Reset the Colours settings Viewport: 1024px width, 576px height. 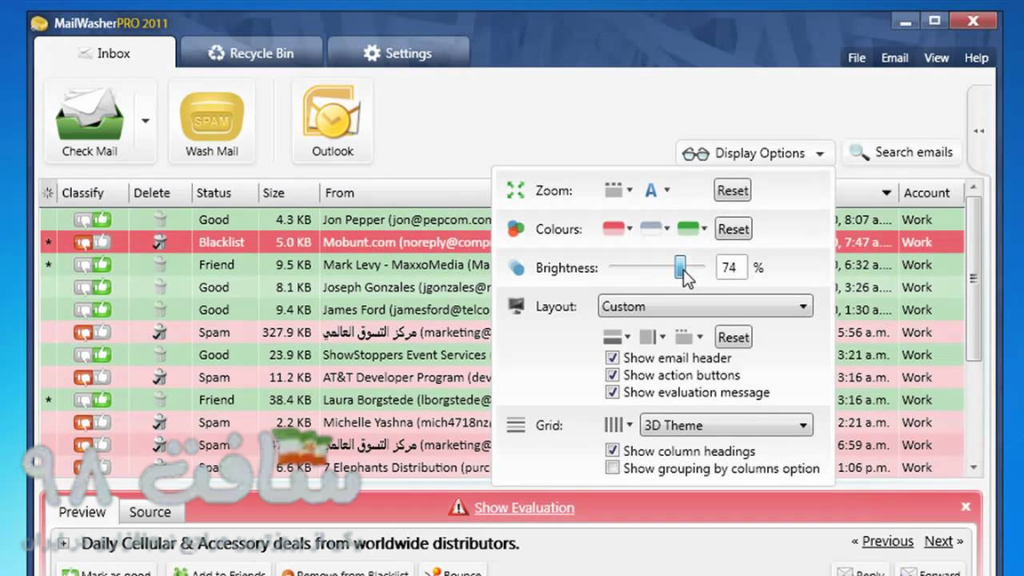733,229
